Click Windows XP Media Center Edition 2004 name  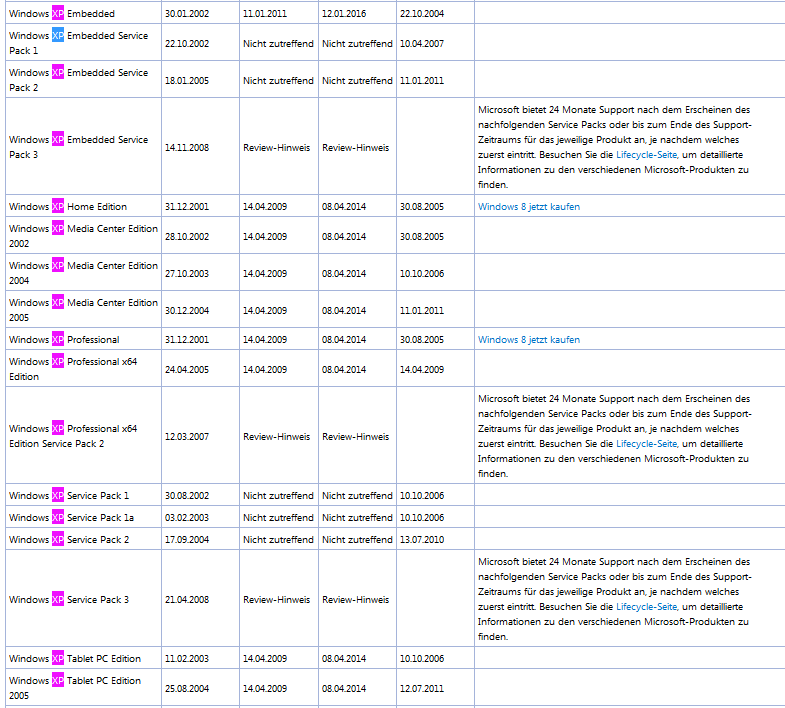[x=84, y=273]
